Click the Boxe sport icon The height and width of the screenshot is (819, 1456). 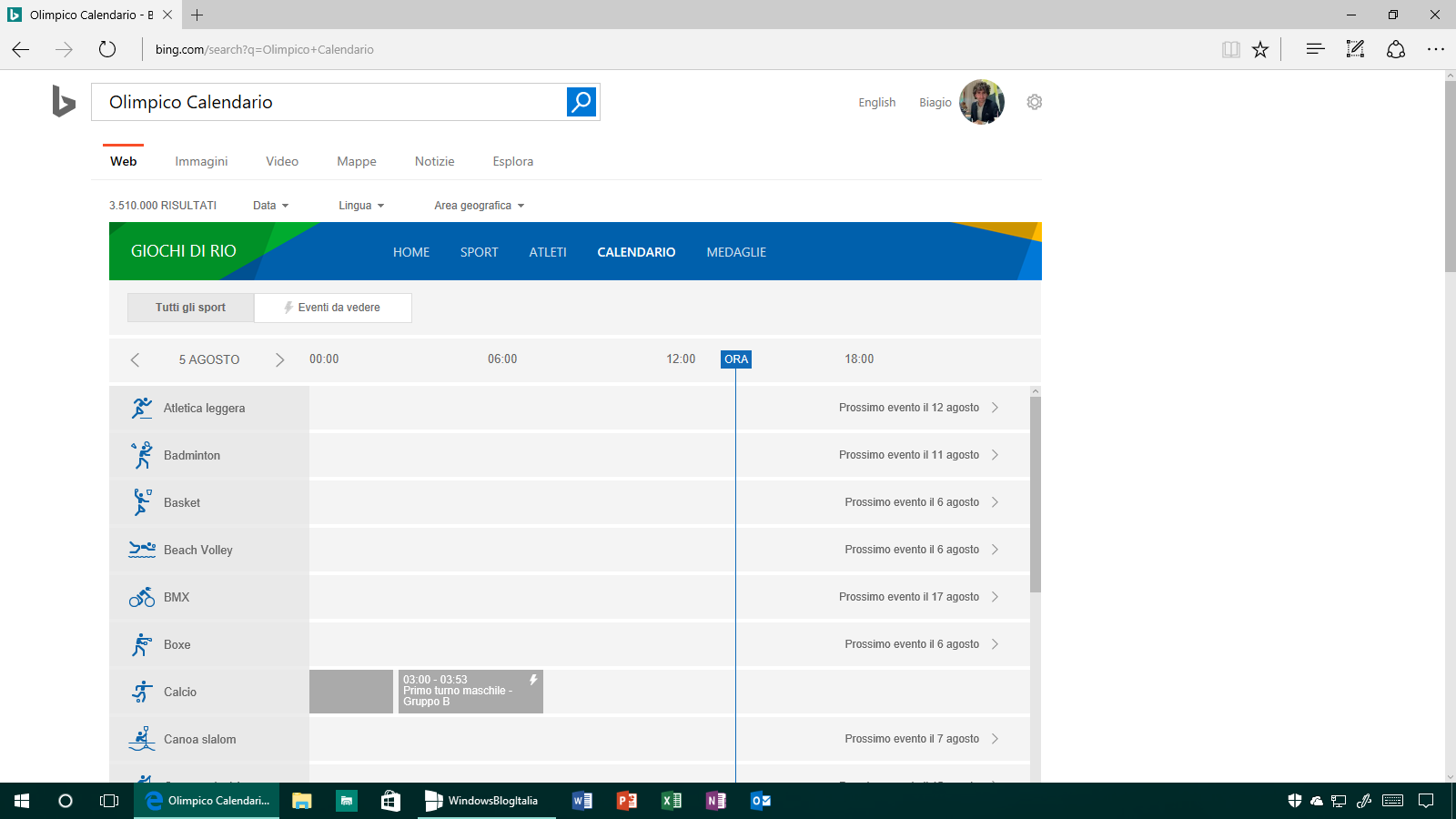[x=142, y=644]
